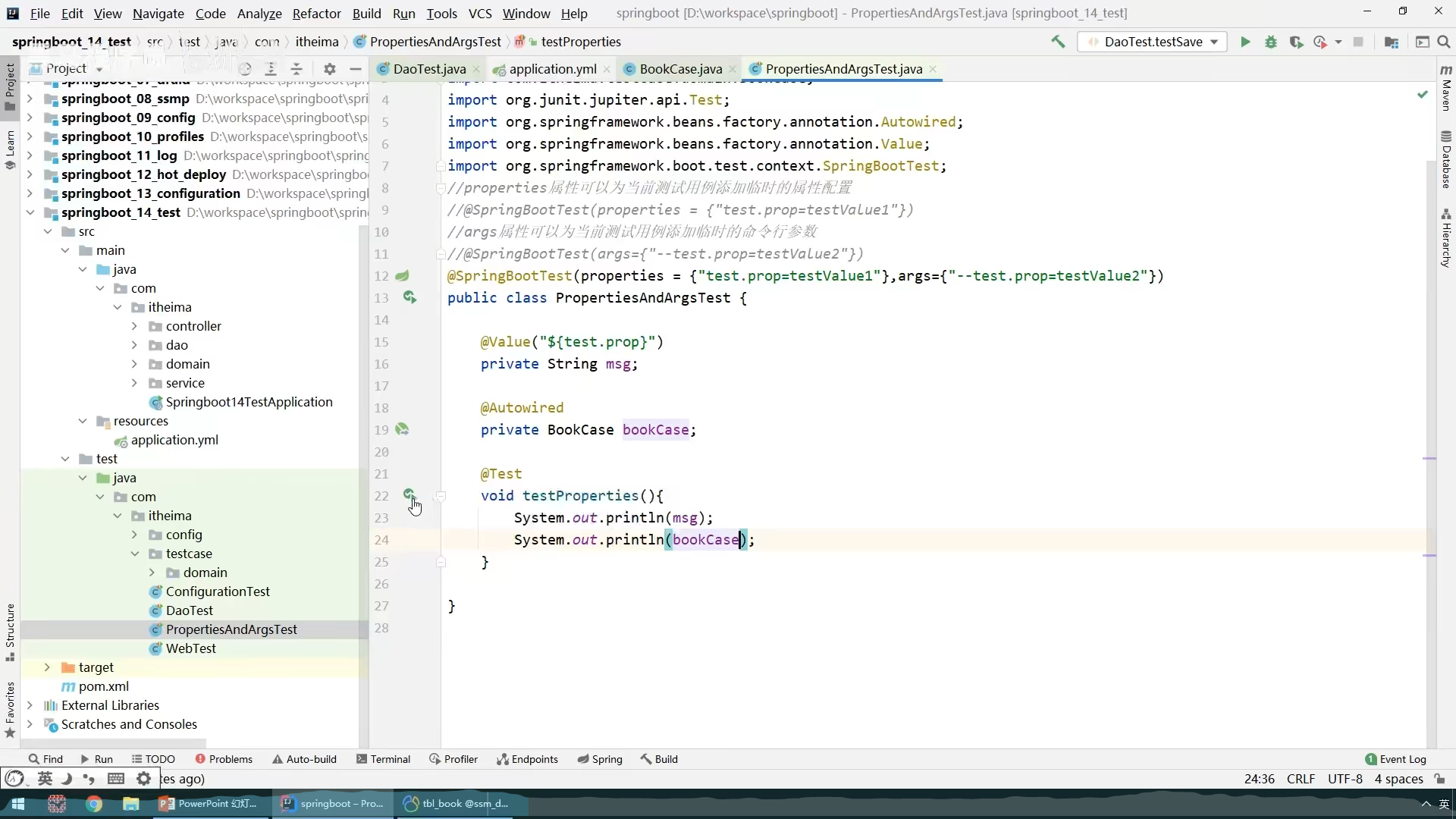
Task: Open the Refactor menu
Action: tap(316, 14)
